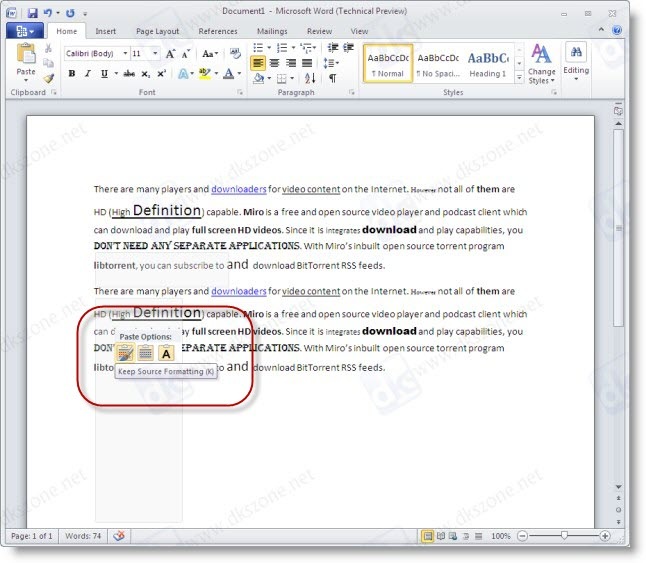
Task: Toggle Strikethrough formatting
Action: 129,74
